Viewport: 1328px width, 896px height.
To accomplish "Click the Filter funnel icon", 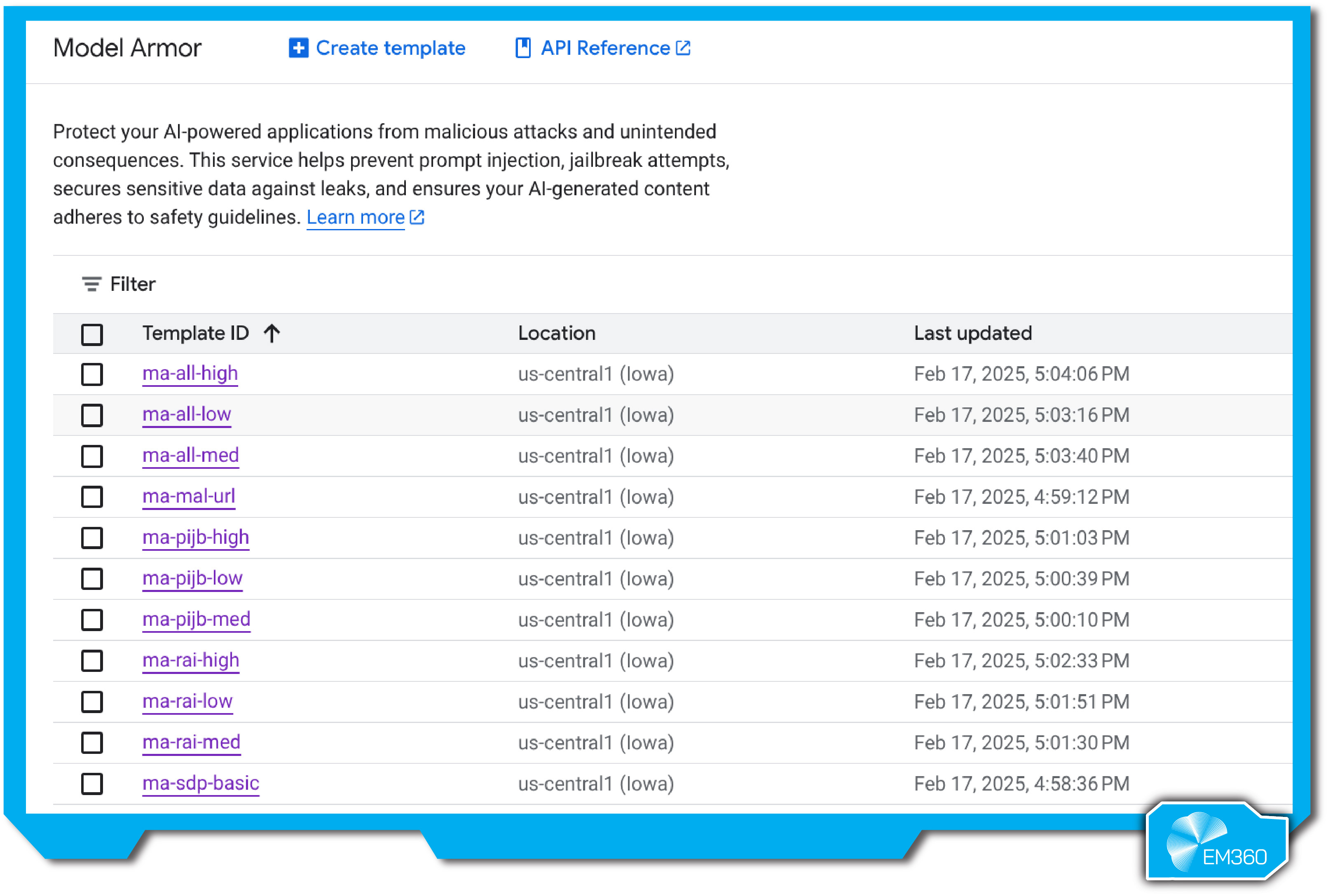I will (x=91, y=284).
